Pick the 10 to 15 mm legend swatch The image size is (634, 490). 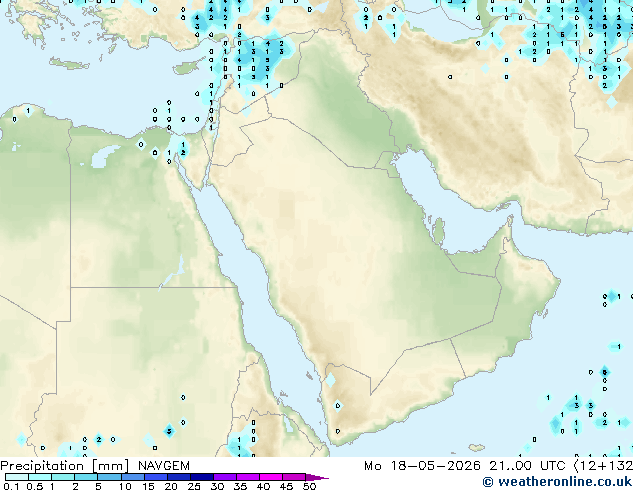tap(132, 477)
